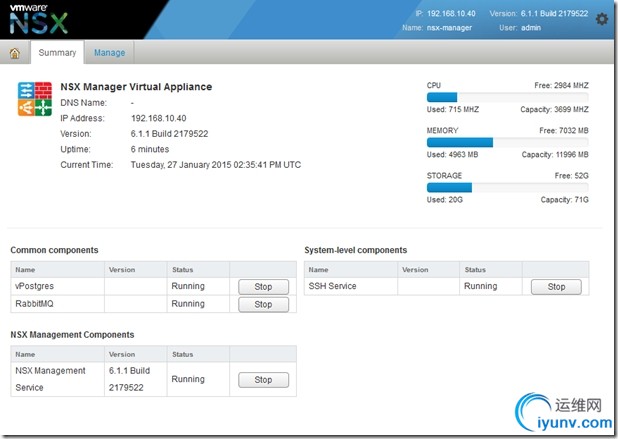Open the Manage tab

point(110,52)
